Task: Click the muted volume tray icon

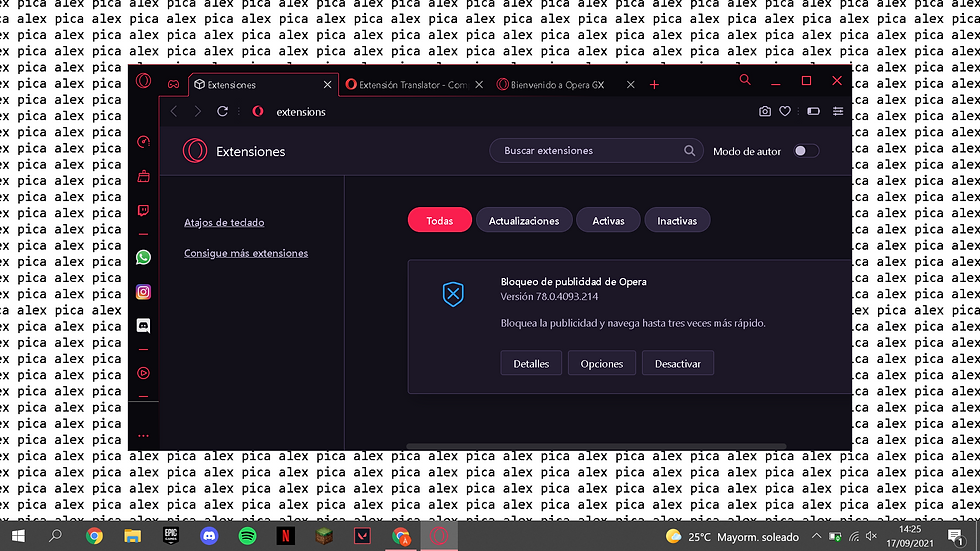Action: tap(871, 536)
